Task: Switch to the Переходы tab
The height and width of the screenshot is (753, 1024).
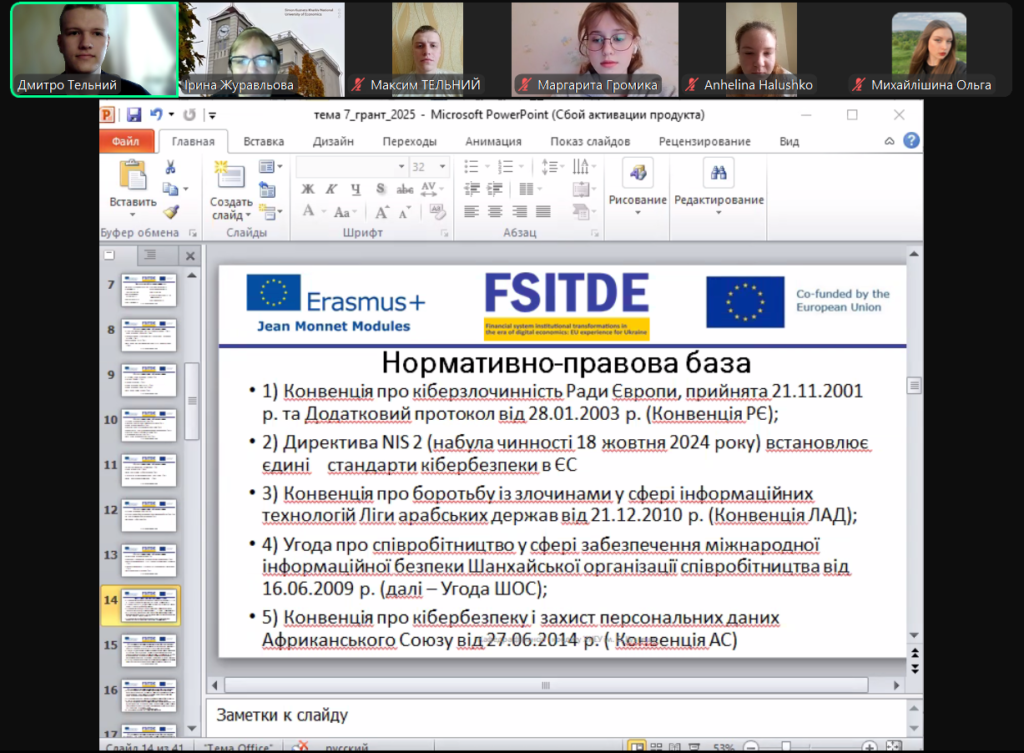Action: pos(409,141)
